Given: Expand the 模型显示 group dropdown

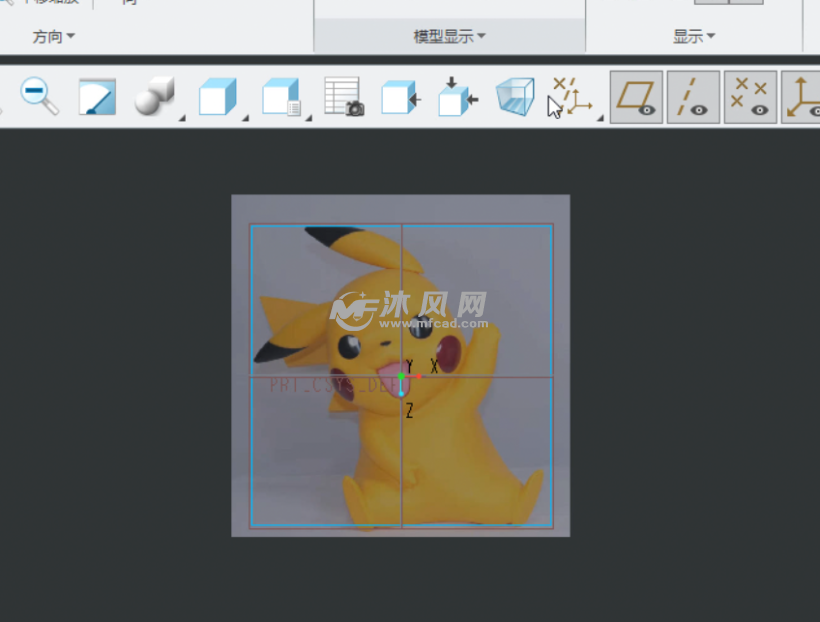Looking at the screenshot, I should pyautogui.click(x=449, y=36).
